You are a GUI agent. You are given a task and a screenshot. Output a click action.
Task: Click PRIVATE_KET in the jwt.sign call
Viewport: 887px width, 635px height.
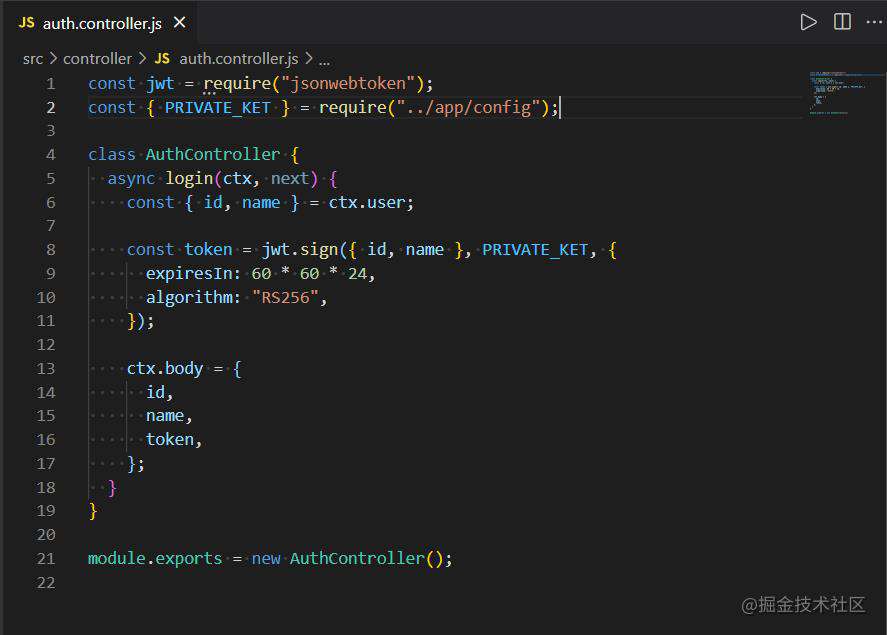(535, 249)
